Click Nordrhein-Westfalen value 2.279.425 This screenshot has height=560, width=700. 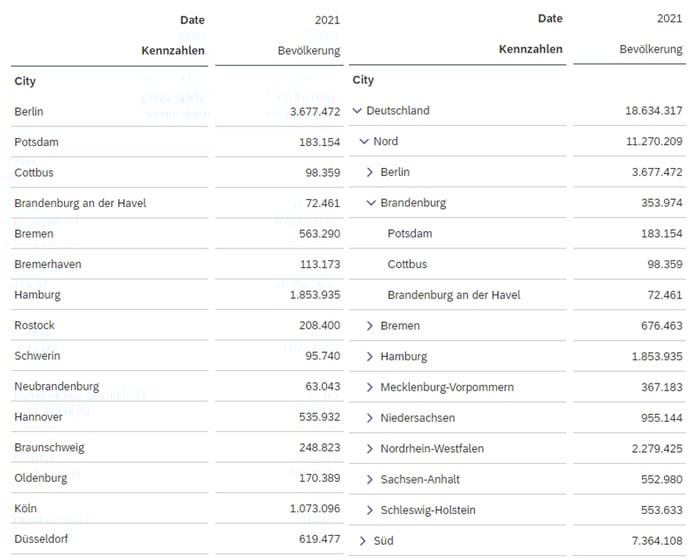[657, 448]
